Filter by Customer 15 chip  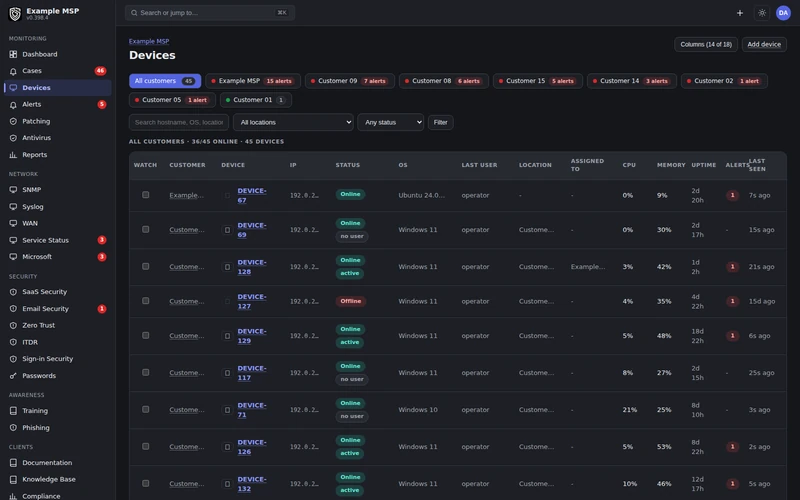[538, 81]
